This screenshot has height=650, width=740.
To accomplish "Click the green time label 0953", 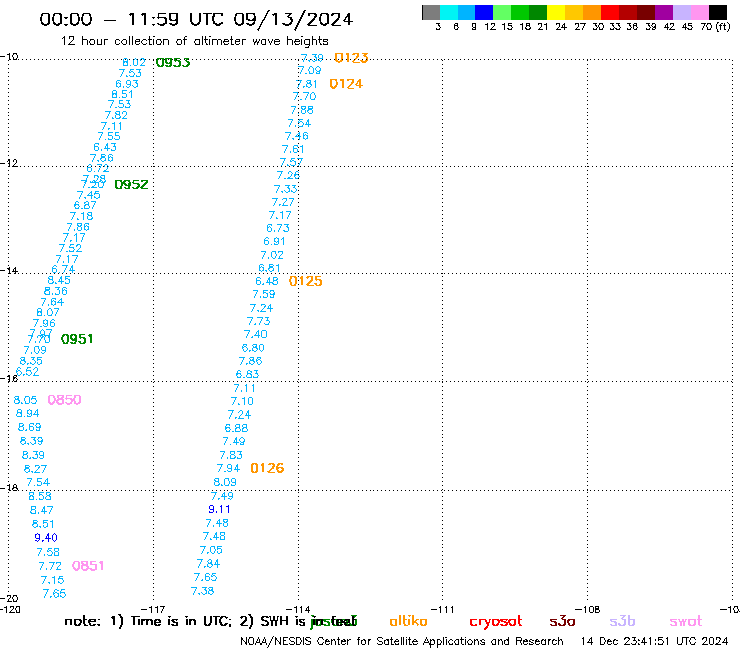I will (173, 62).
